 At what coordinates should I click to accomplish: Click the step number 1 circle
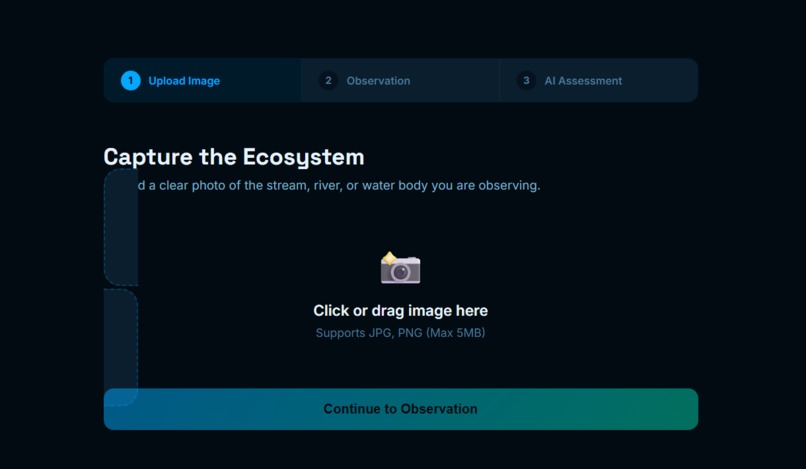tap(131, 81)
